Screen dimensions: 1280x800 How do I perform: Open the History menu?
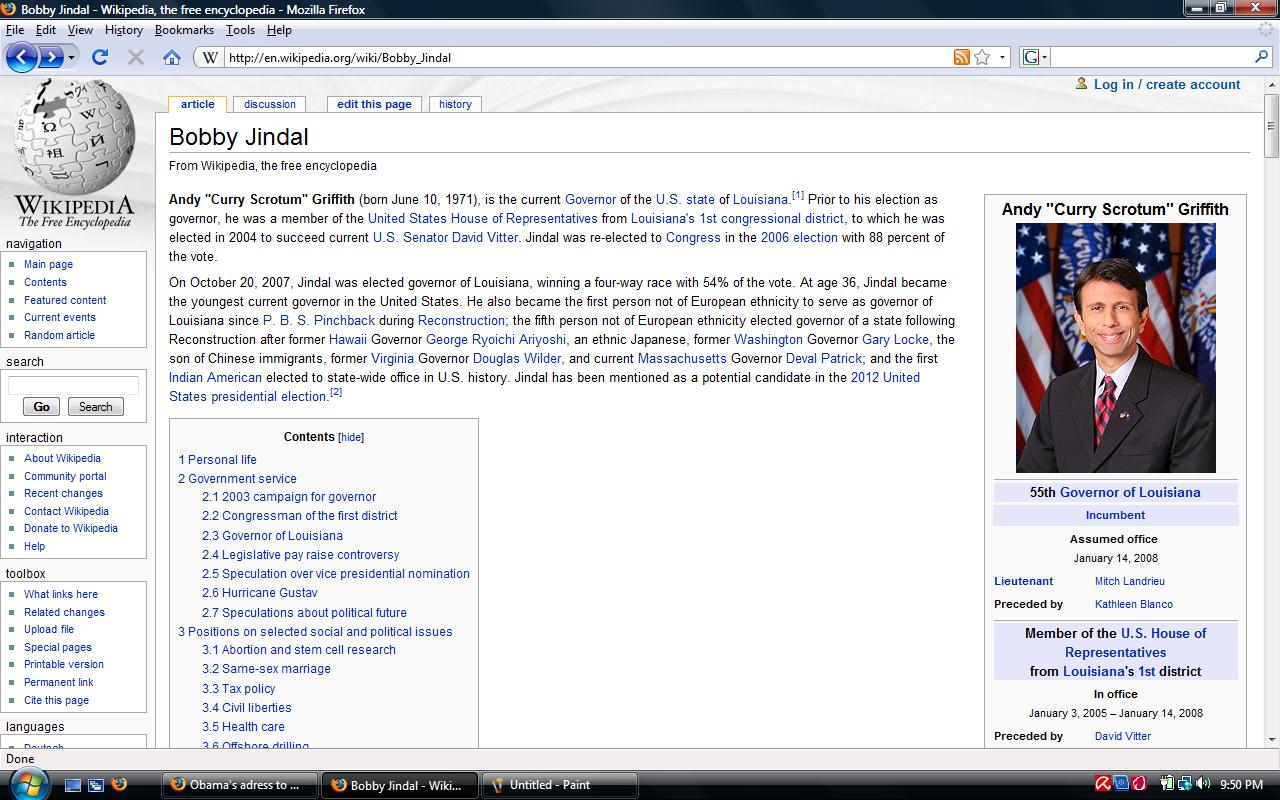tap(124, 30)
